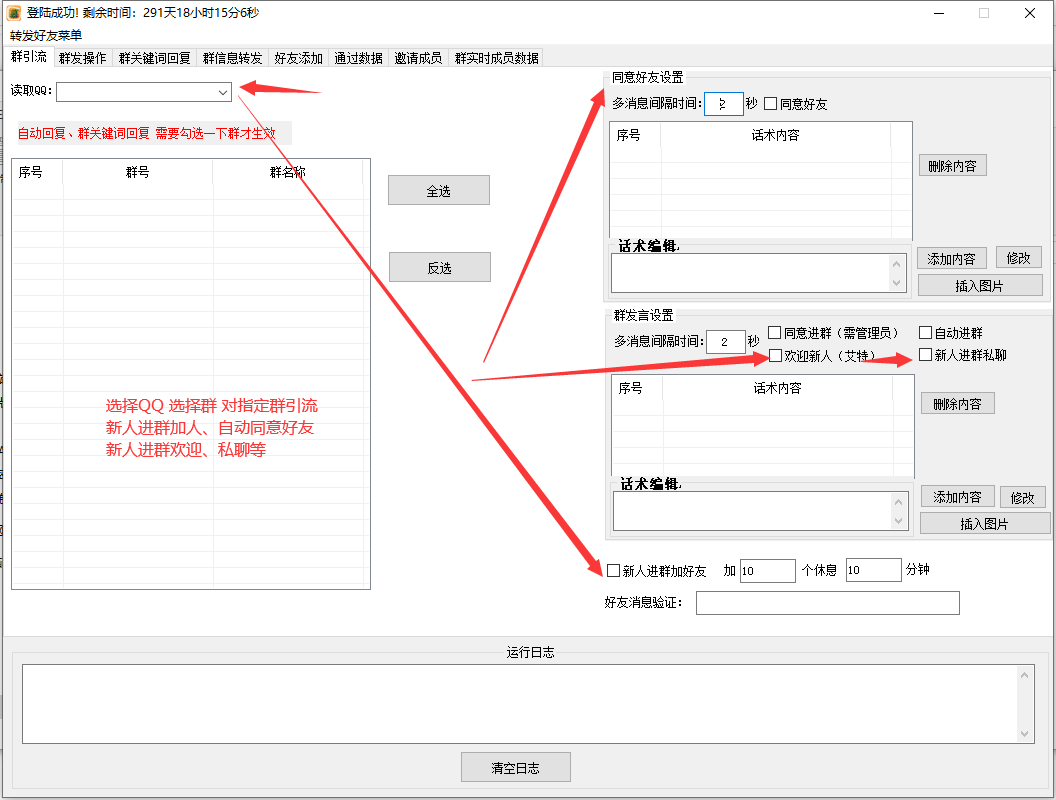This screenshot has height=800, width=1056.
Task: Click 添加内容 in 群发言设置
Action: click(958, 496)
